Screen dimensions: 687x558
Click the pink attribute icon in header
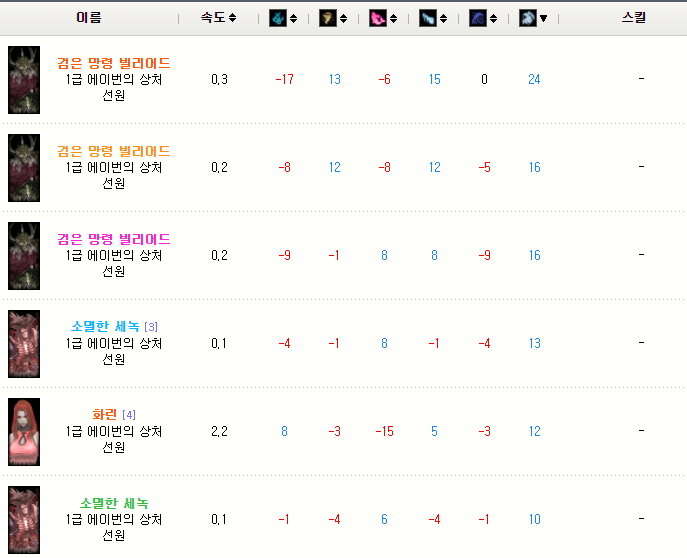(378, 18)
